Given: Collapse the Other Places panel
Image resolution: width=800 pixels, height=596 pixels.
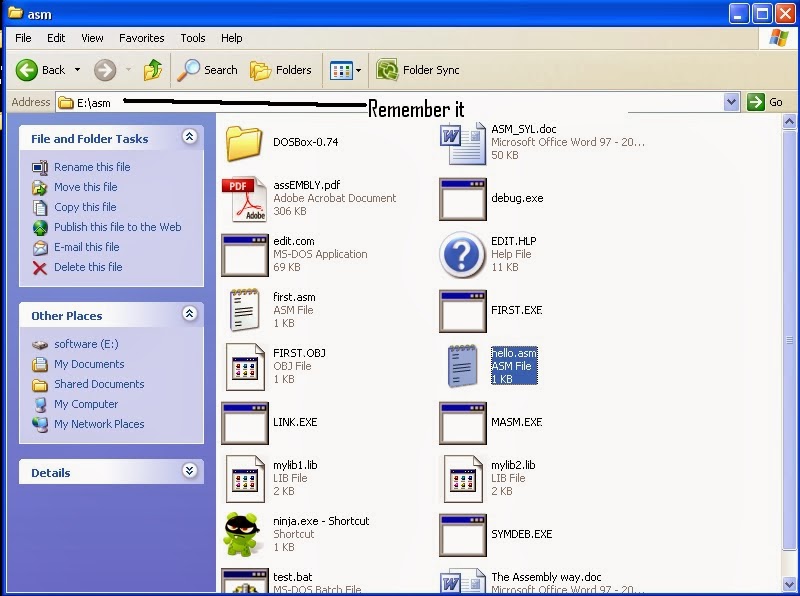Looking at the screenshot, I should 190,315.
